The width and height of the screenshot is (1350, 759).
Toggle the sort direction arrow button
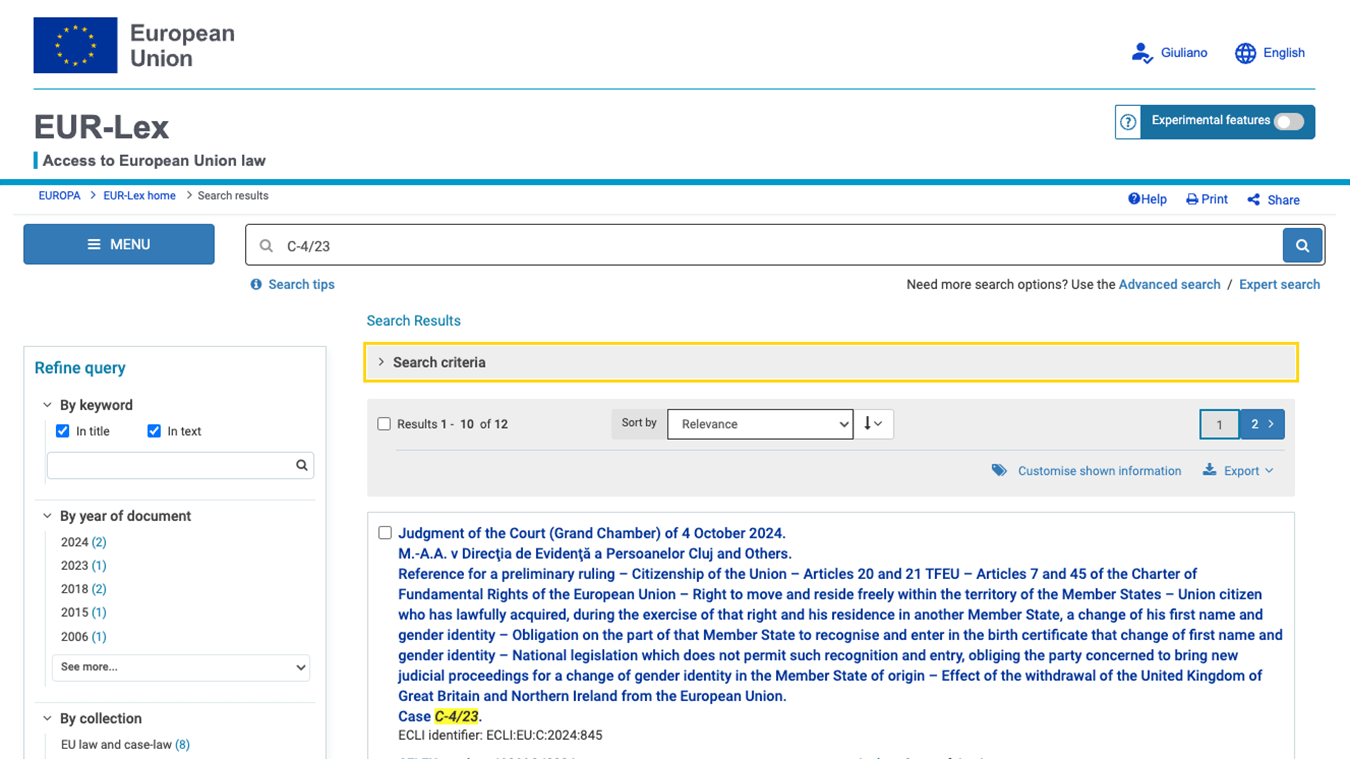tap(873, 424)
